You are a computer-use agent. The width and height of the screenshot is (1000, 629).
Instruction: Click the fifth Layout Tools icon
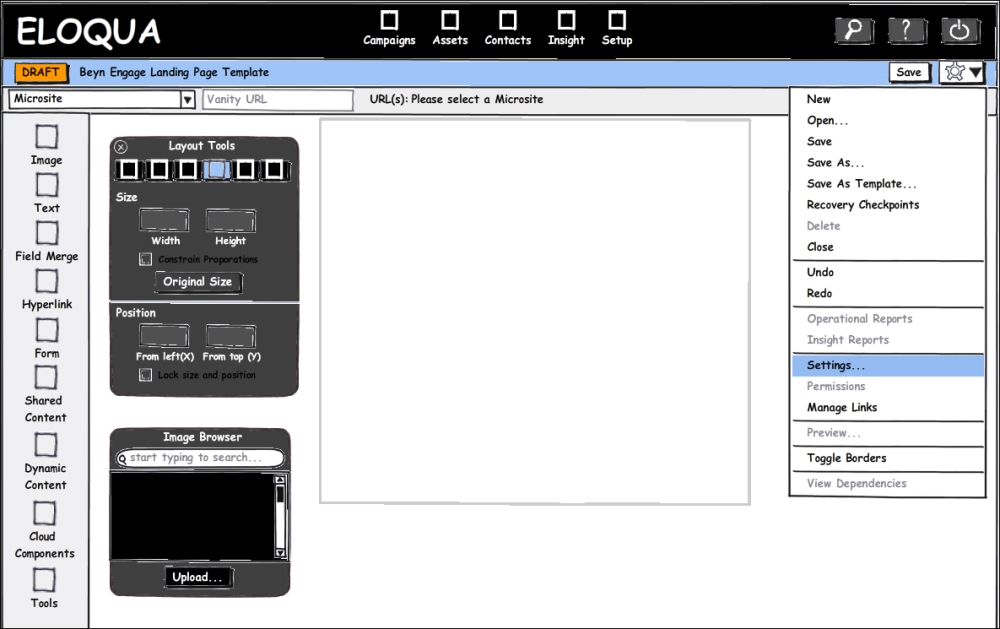[245, 170]
